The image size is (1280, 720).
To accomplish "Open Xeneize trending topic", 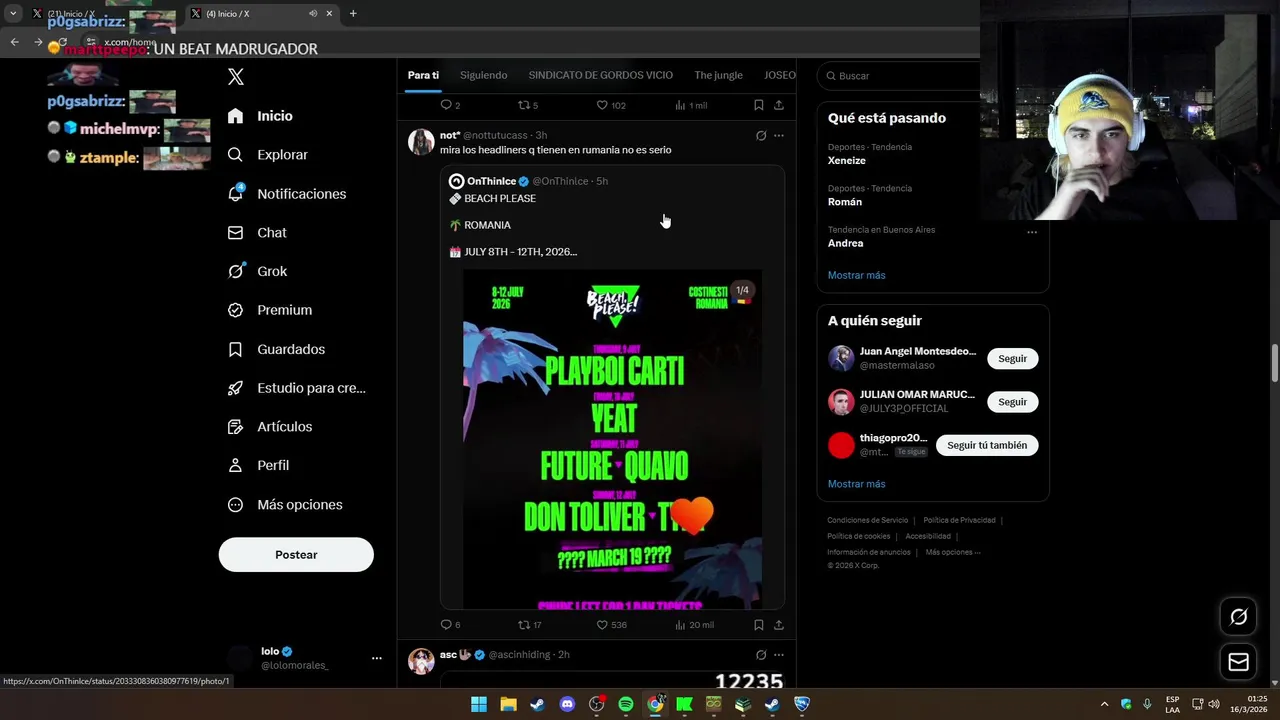I will [847, 161].
